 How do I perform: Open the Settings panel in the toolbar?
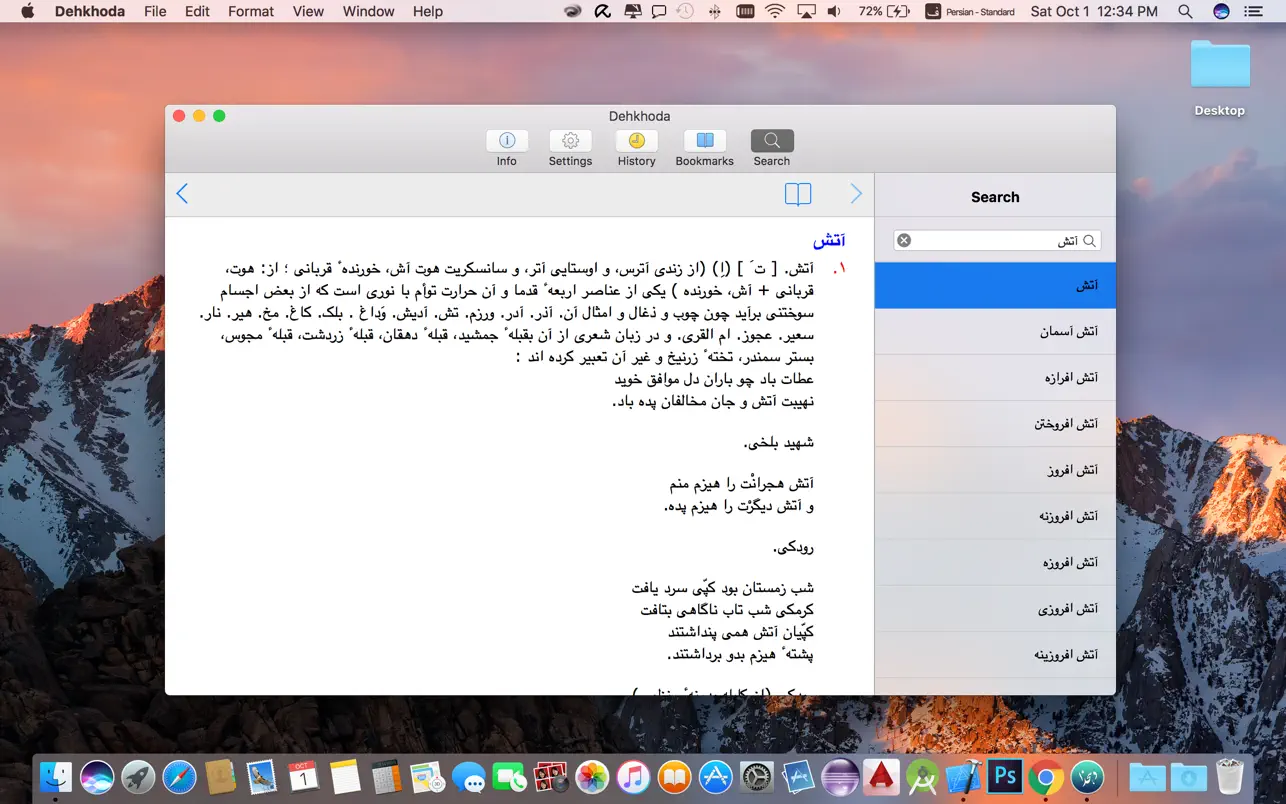click(570, 147)
